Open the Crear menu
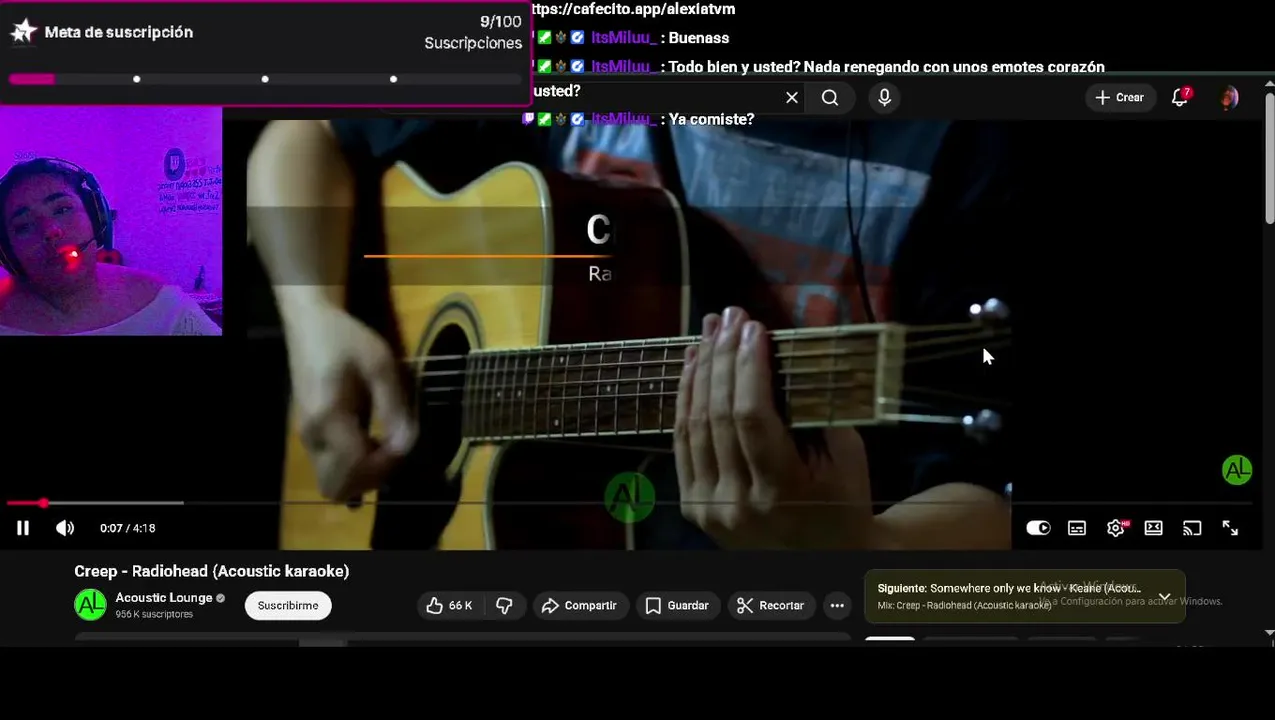Image resolution: width=1275 pixels, height=720 pixels. pos(1119,97)
